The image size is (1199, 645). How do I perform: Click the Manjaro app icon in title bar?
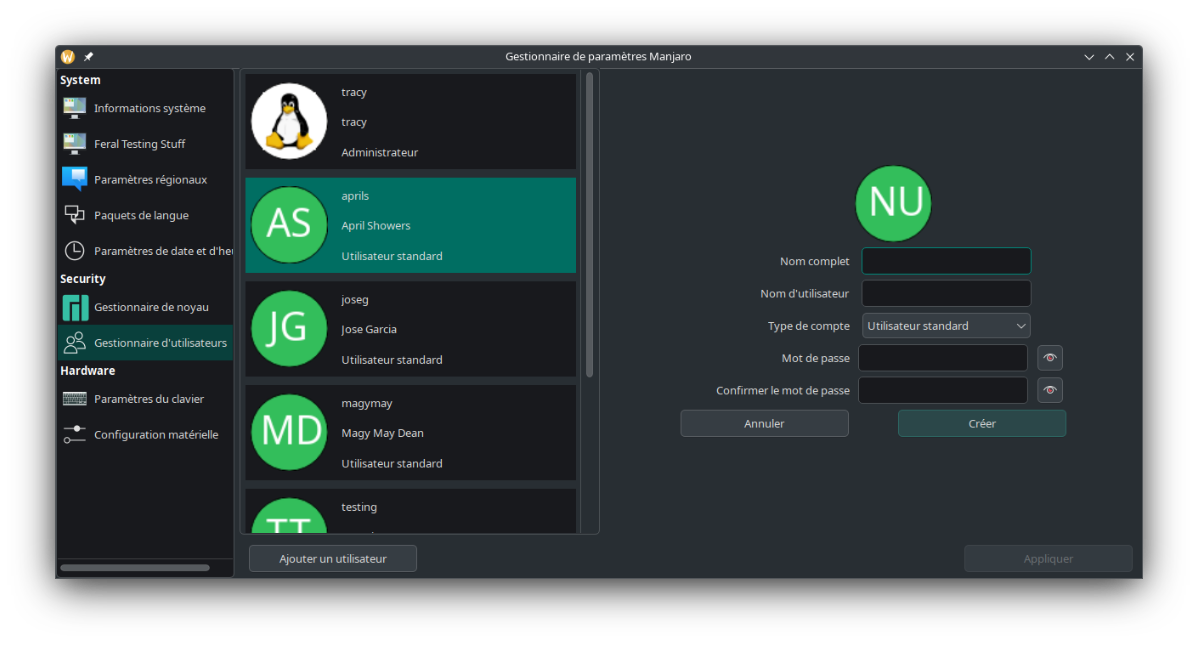point(68,57)
